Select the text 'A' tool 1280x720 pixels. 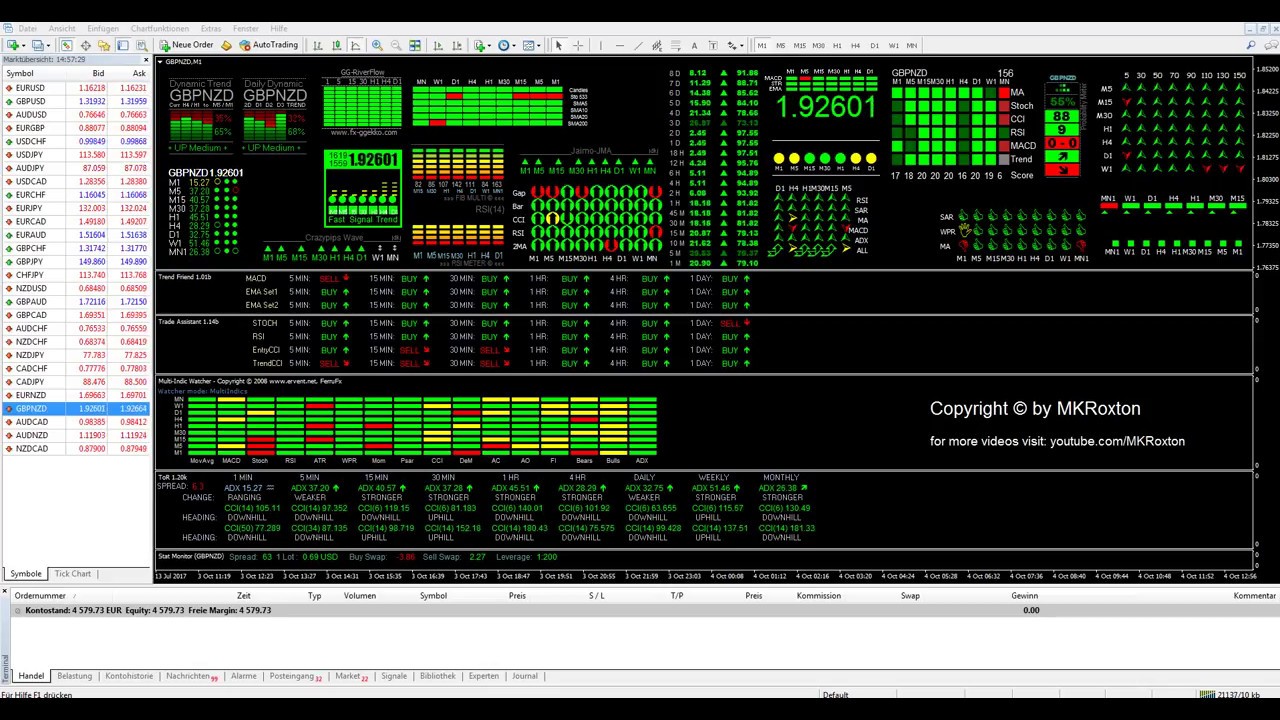[x=694, y=45]
